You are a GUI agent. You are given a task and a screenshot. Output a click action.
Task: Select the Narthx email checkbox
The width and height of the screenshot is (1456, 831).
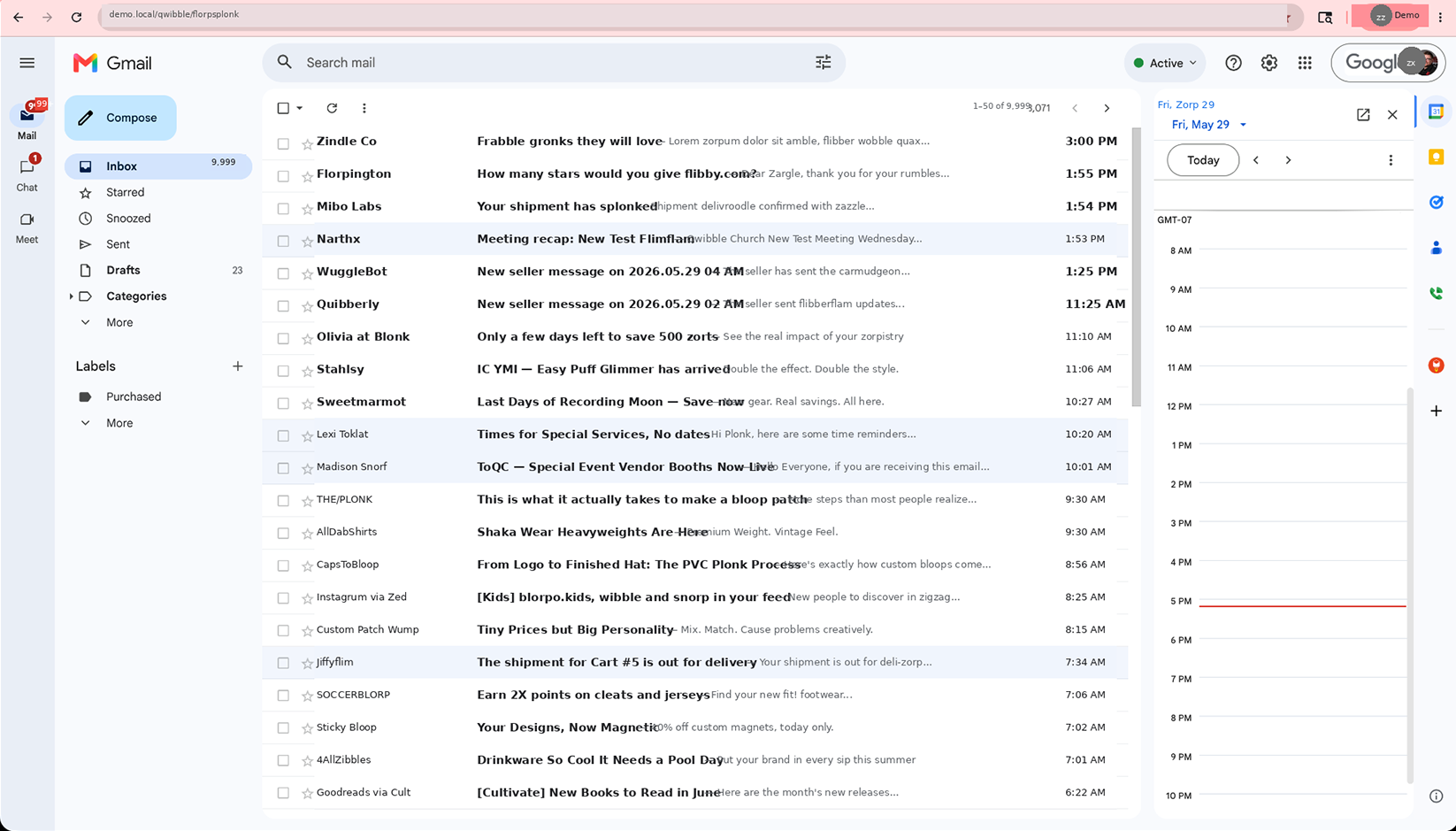click(x=283, y=241)
